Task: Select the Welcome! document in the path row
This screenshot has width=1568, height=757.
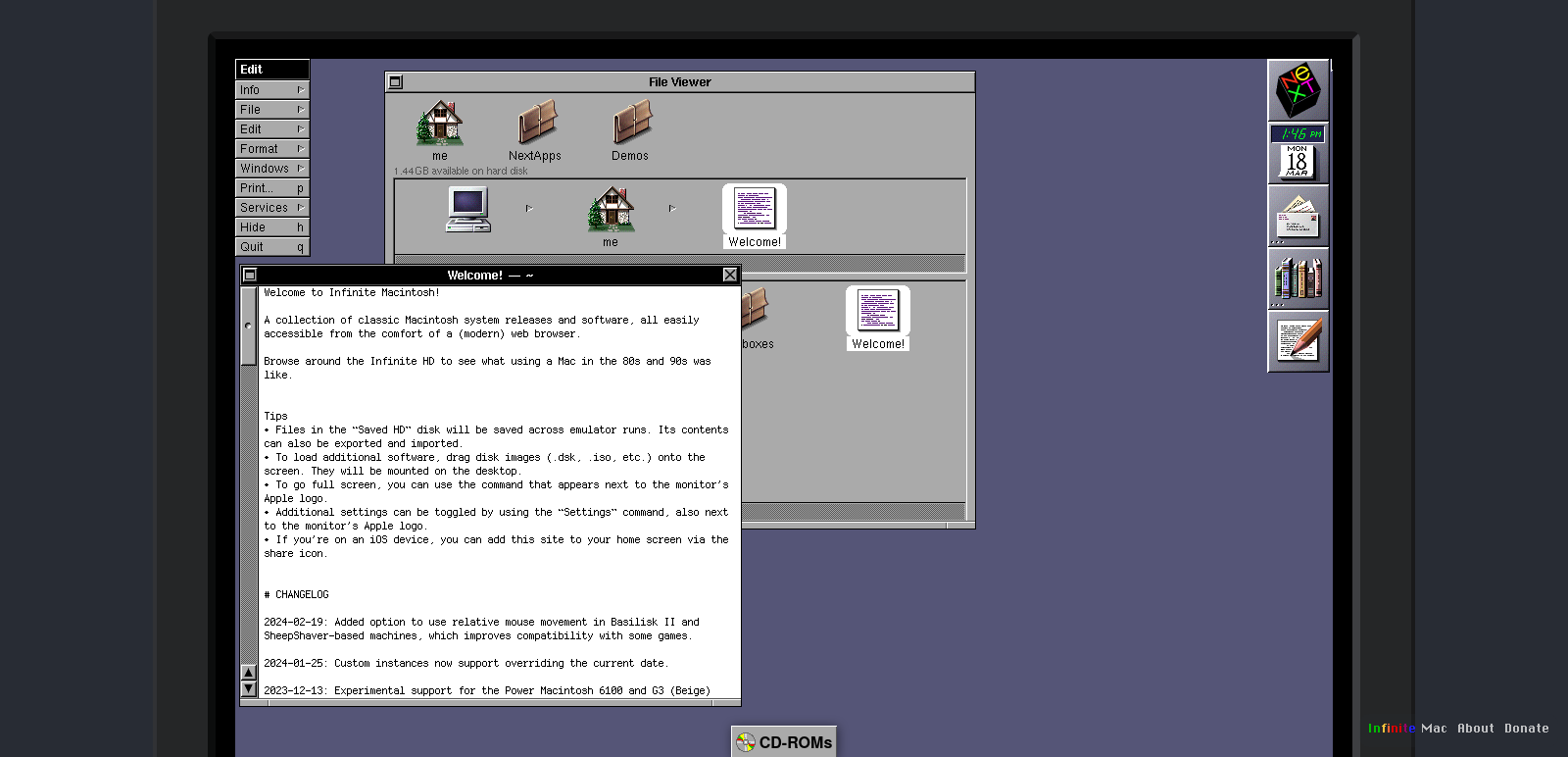Action: (755, 217)
